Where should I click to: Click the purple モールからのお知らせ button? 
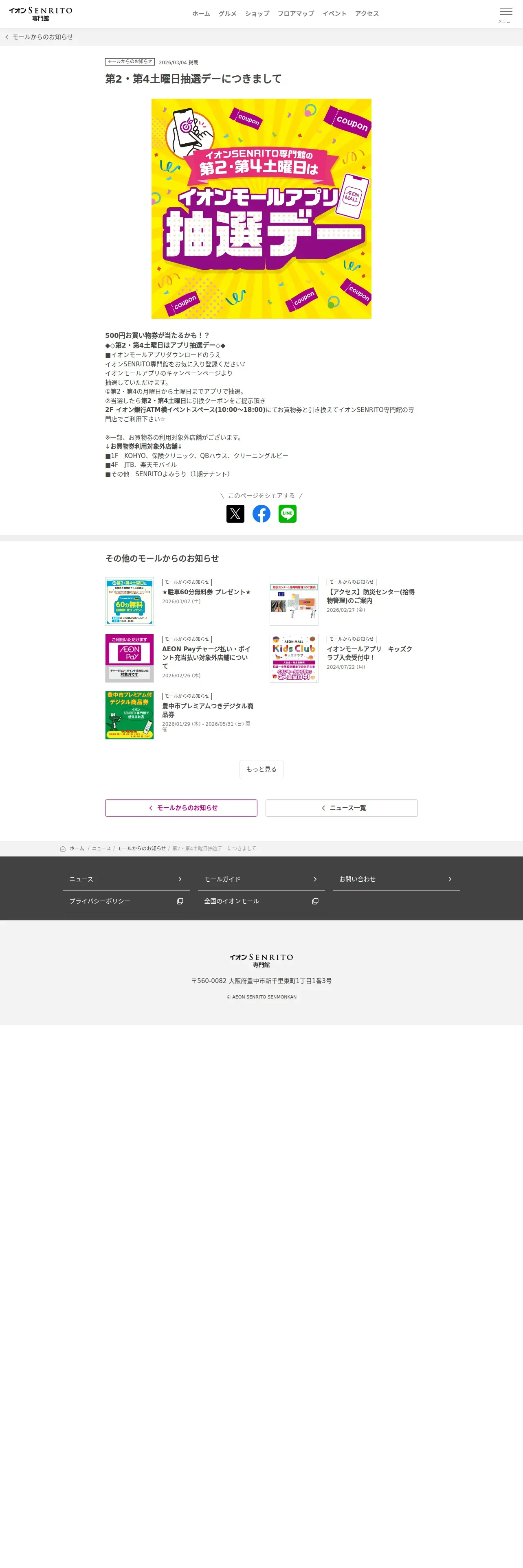pos(181,808)
